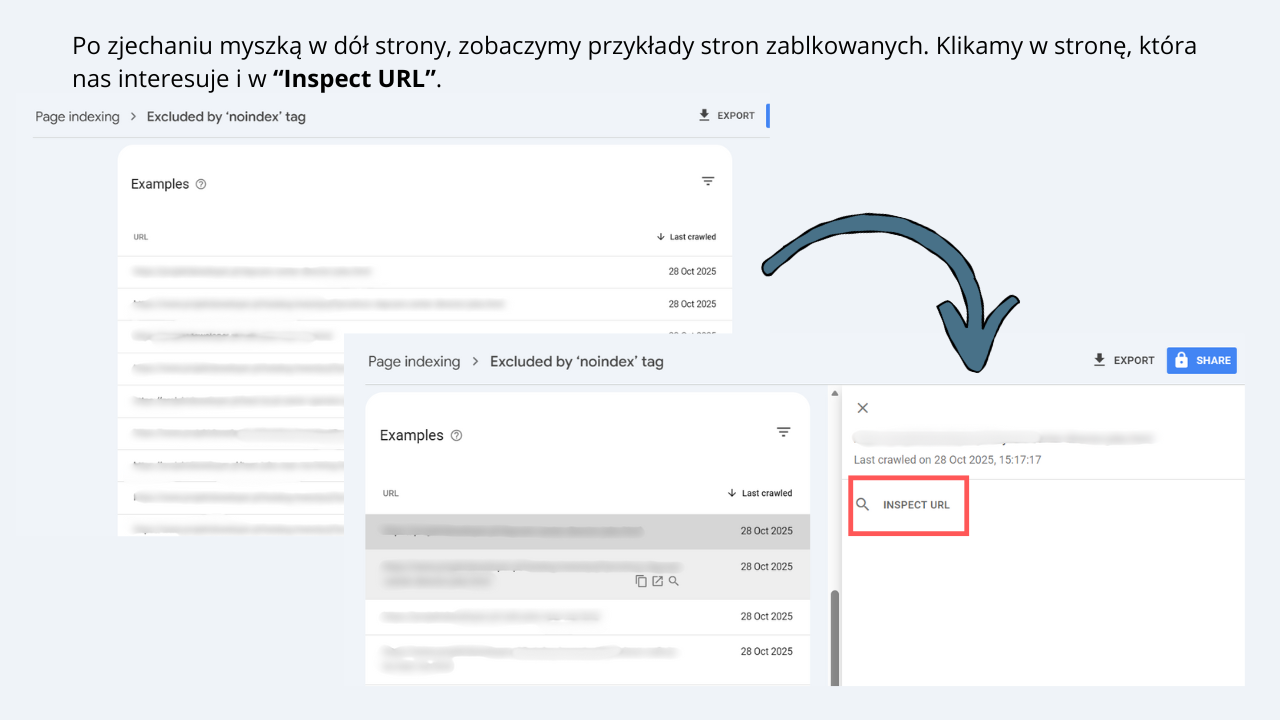The height and width of the screenshot is (720, 1280).
Task: Click the search icon beside Inspect URL
Action: [x=863, y=505]
